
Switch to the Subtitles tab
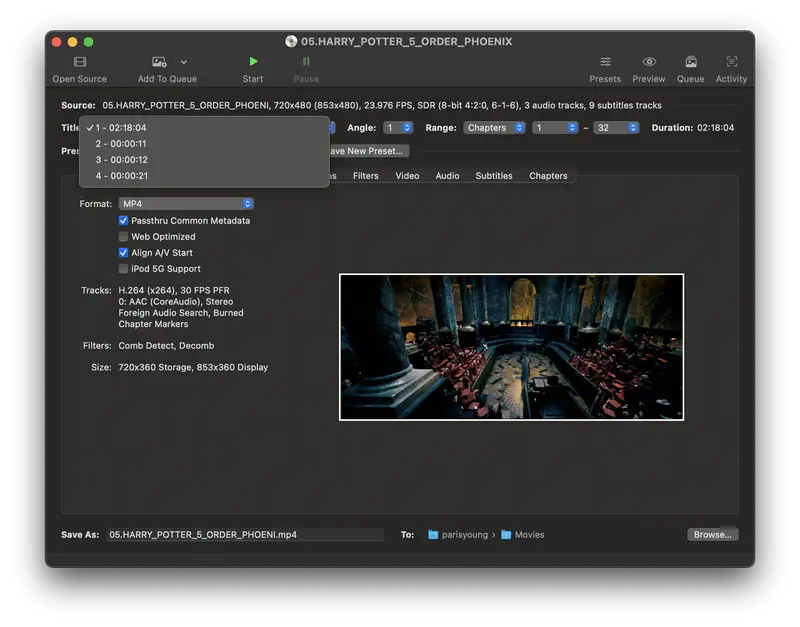coord(494,174)
